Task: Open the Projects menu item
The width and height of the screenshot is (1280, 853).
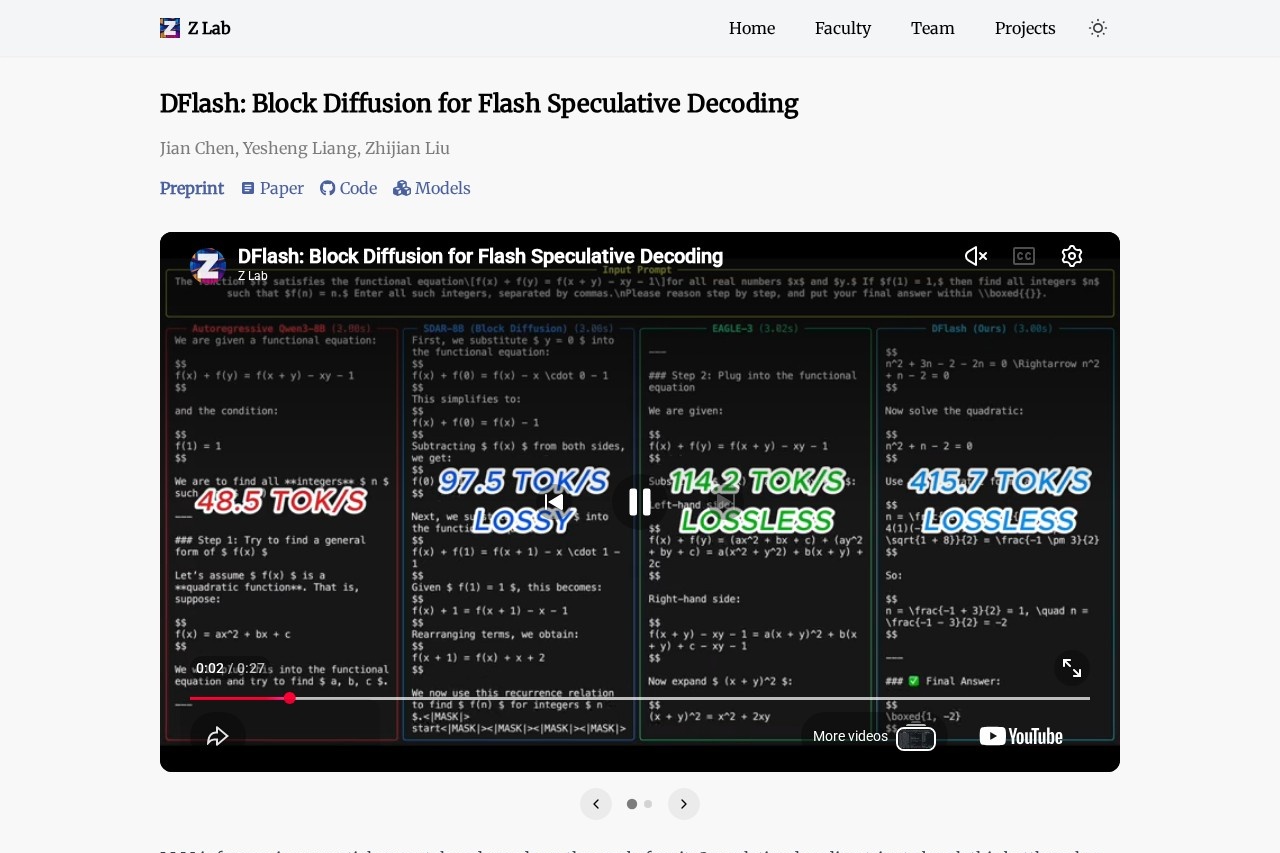Action: point(1025,28)
